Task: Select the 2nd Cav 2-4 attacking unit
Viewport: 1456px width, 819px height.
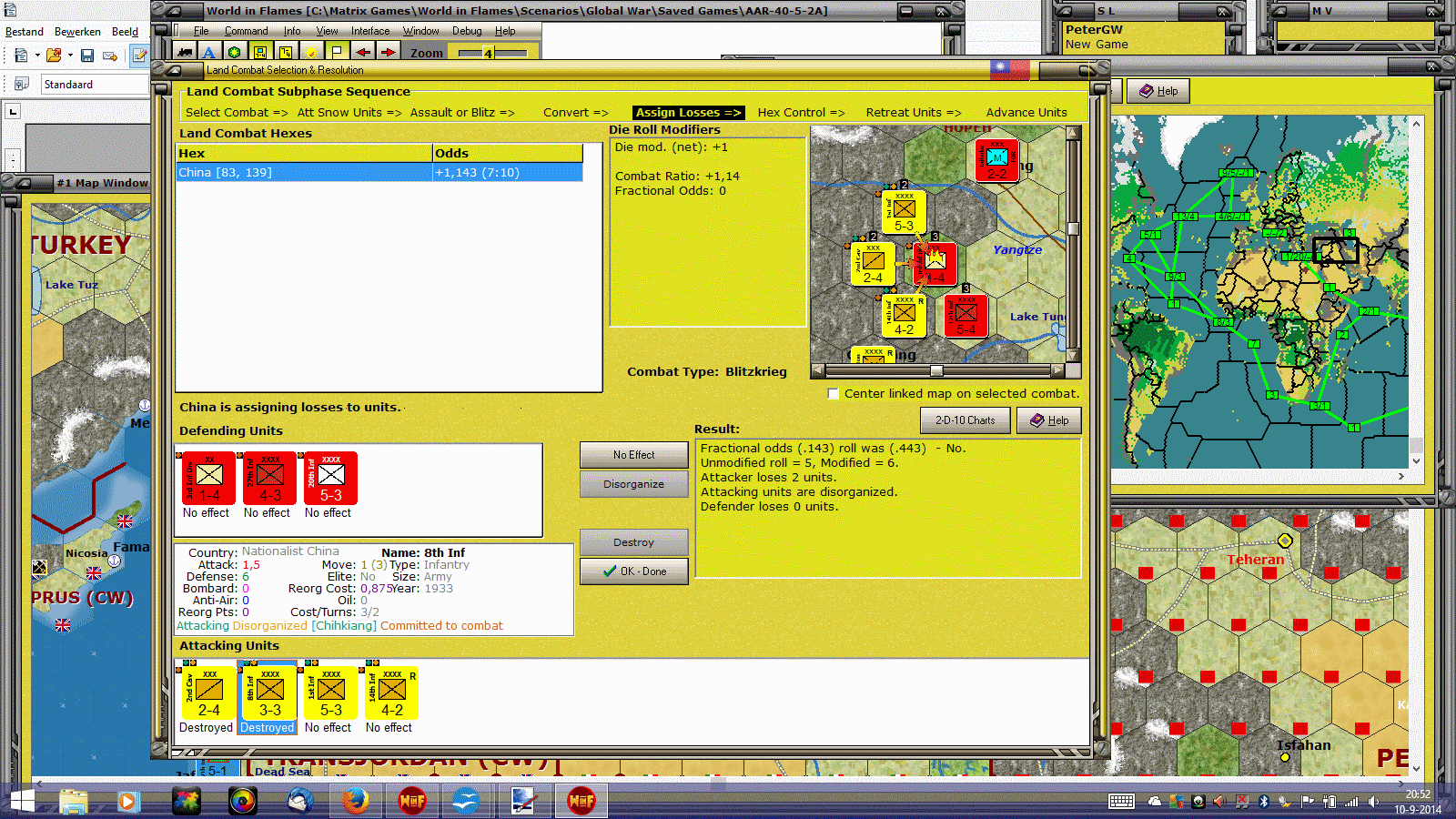Action: [x=209, y=693]
